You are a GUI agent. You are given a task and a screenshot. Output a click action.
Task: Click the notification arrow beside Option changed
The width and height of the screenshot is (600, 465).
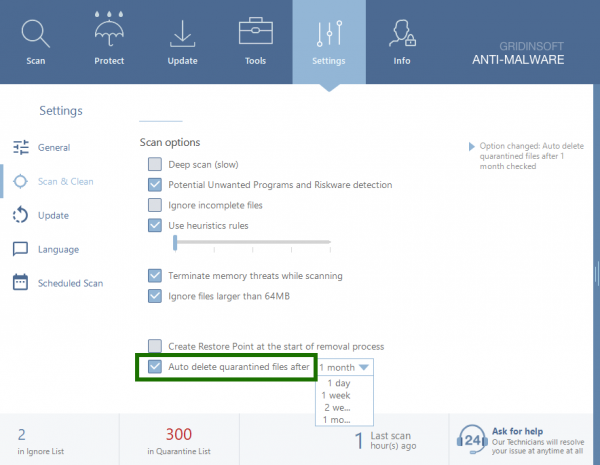point(472,146)
